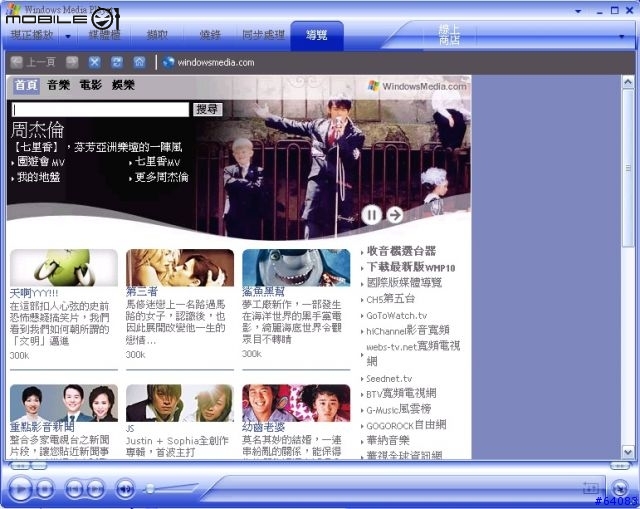The image size is (640, 509).
Task: Open the GoToWatch.tv link
Action: 397,316
